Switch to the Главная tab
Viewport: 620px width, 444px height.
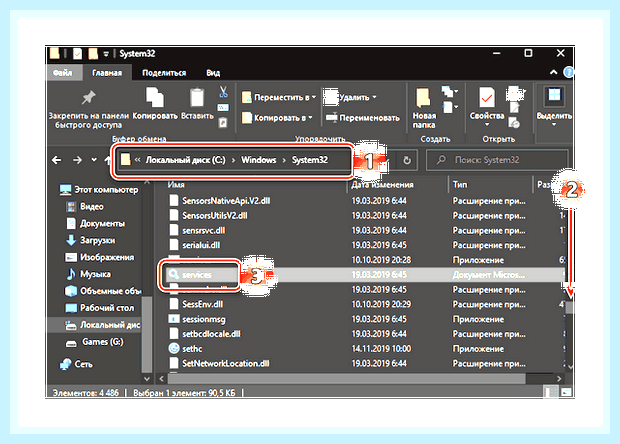coord(107,73)
